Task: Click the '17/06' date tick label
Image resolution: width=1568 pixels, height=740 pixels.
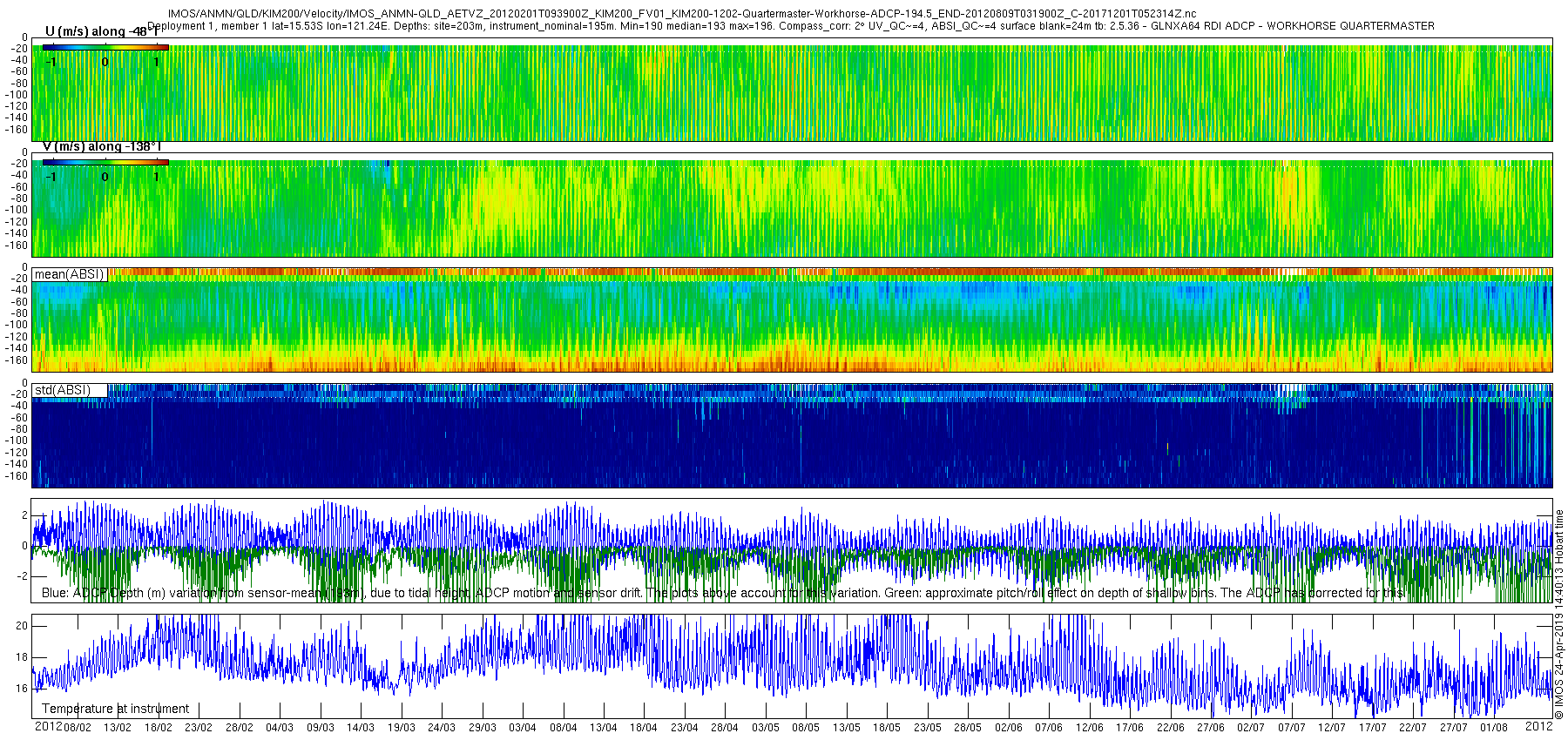Action: [1130, 728]
